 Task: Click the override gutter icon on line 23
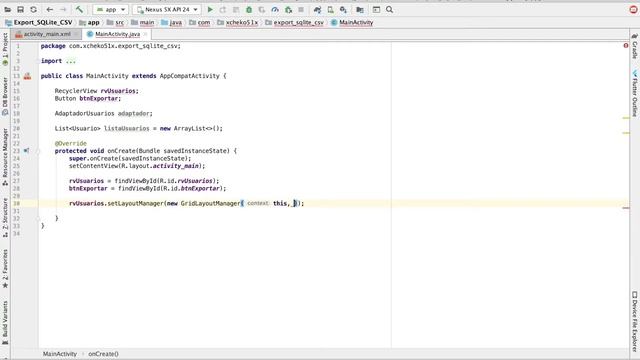[x=27, y=151]
